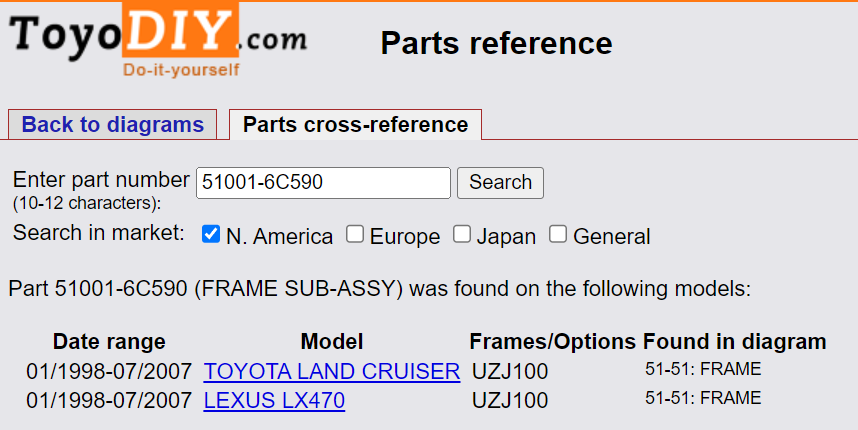
Task: Tick the Japan market checkbox
Action: pyautogui.click(x=461, y=235)
